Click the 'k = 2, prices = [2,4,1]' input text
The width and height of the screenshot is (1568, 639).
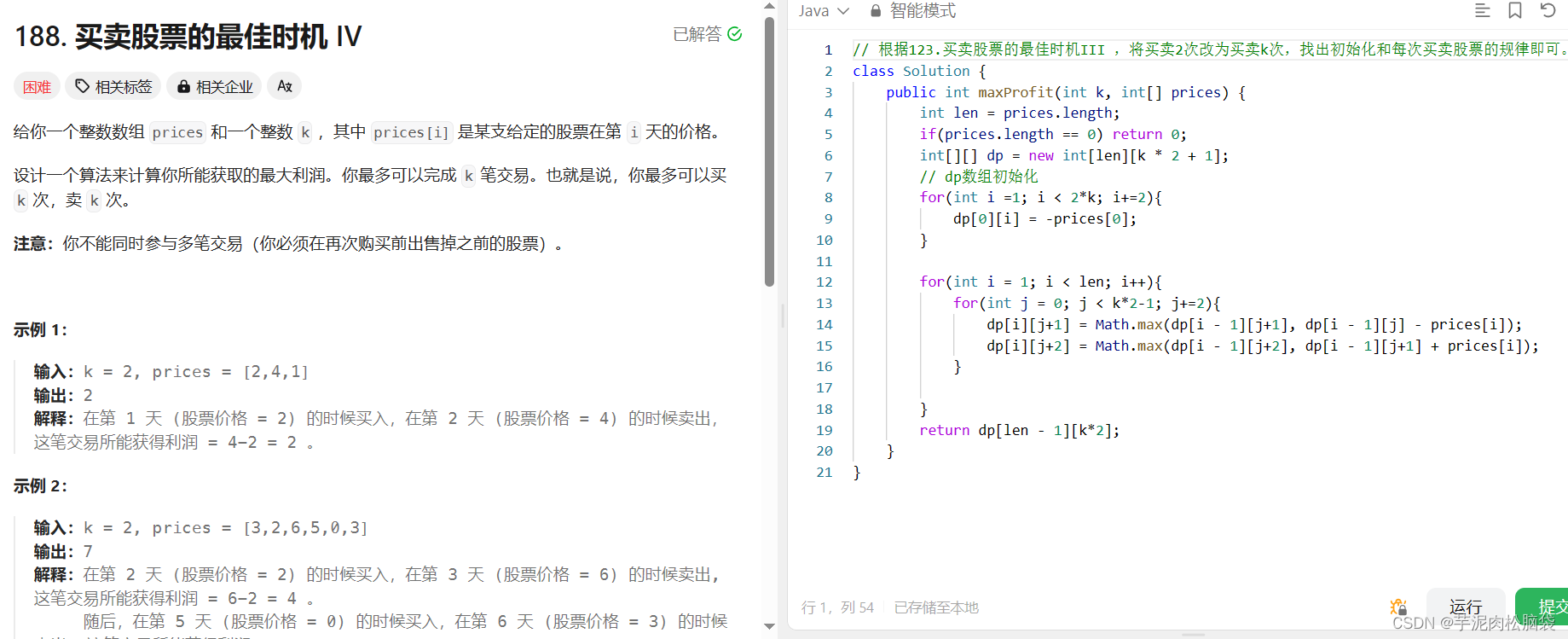coord(196,372)
